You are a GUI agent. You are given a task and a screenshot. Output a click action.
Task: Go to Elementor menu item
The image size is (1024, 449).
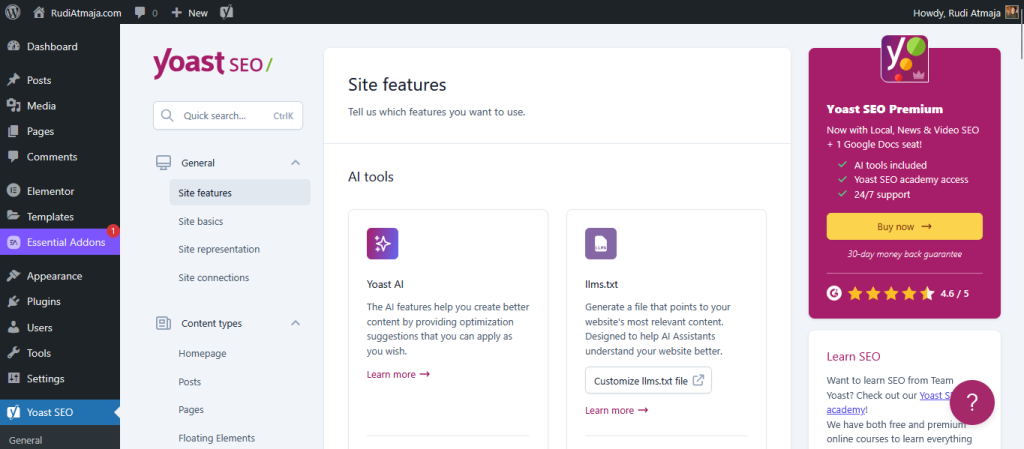point(50,191)
